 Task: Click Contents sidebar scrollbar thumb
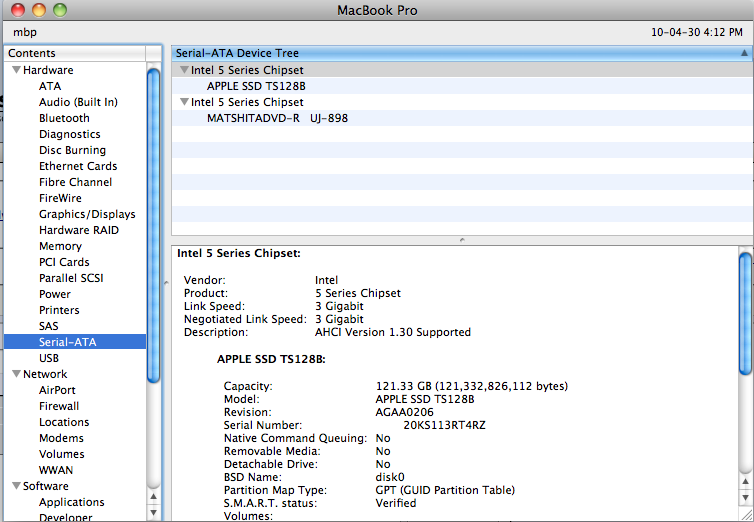tap(153, 226)
